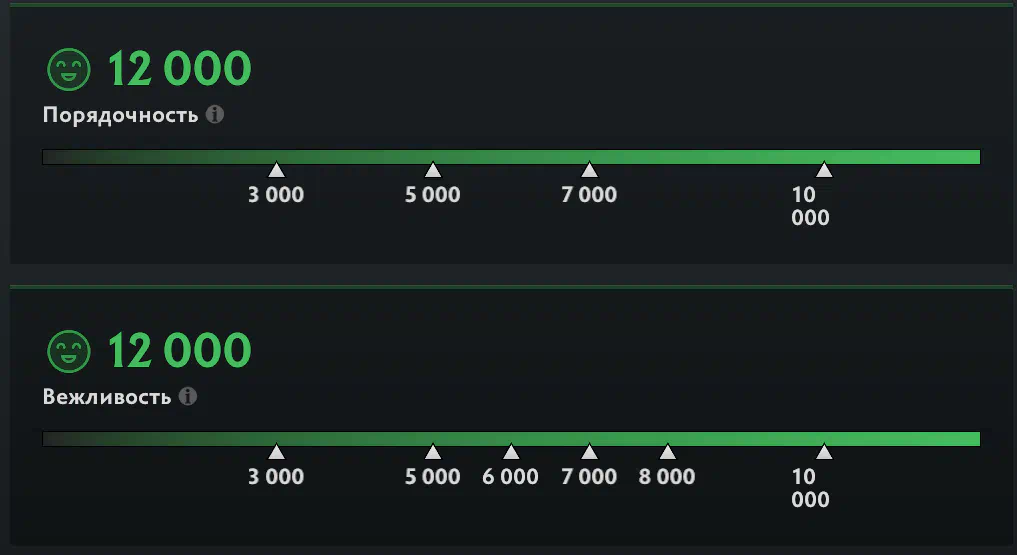Click the 12 000 score above Вежливость
The image size is (1017, 555).
pos(179,351)
